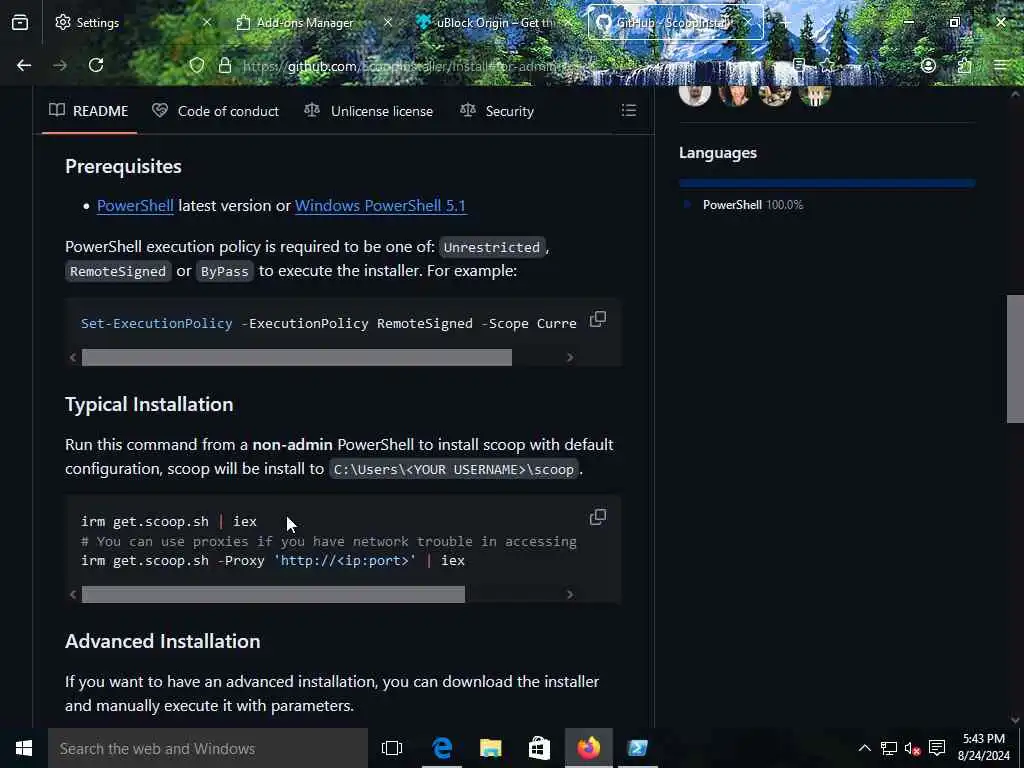Click the Set-ExecutionPolicy horizontal scrollbar thumb
Screen dimensions: 1024x768
pos(296,357)
